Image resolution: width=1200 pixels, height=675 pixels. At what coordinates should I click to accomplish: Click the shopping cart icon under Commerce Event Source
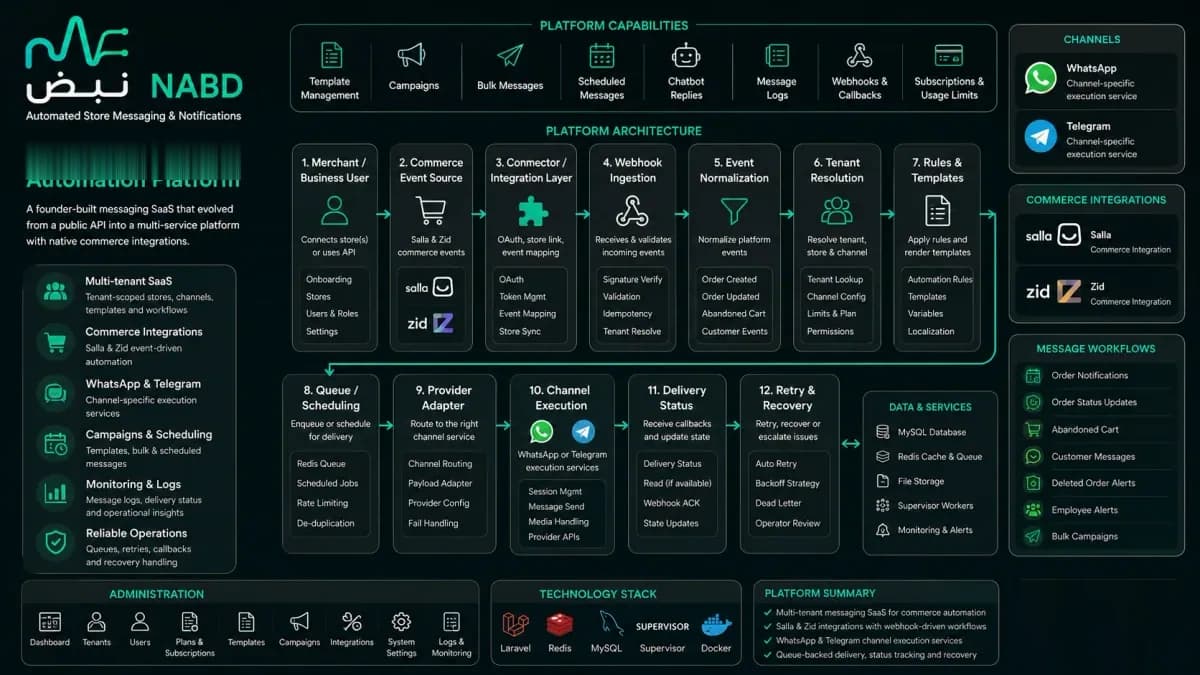click(431, 211)
